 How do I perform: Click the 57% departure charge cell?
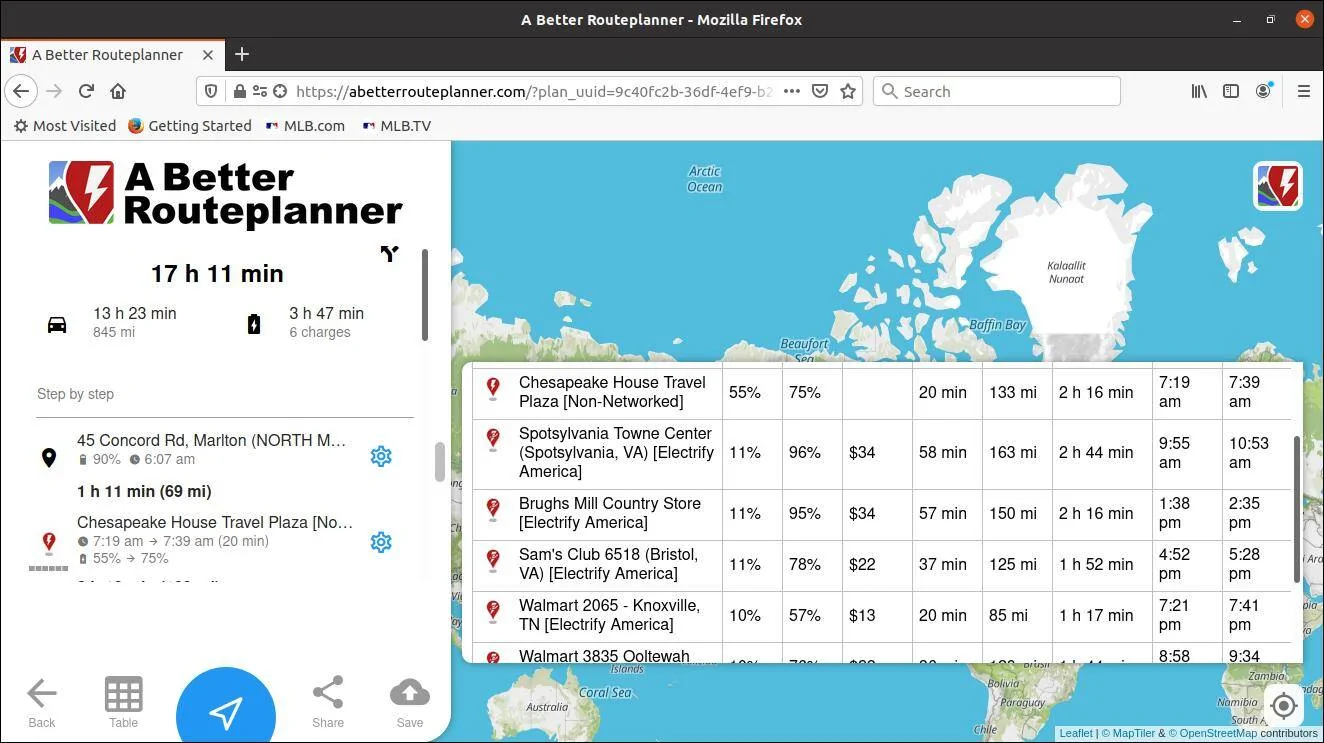tap(805, 616)
